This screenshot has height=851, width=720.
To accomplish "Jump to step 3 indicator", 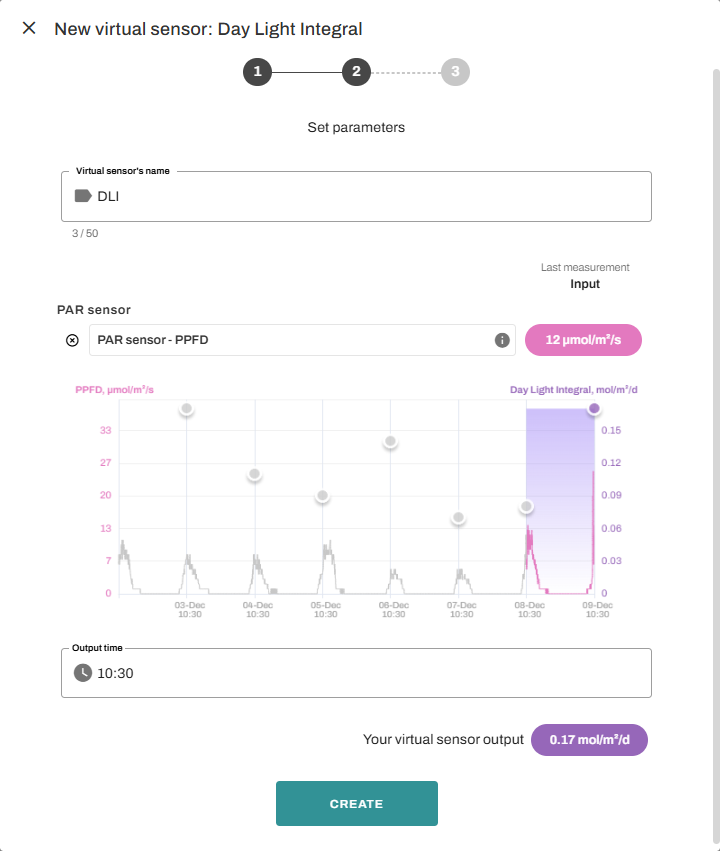I will (455, 72).
